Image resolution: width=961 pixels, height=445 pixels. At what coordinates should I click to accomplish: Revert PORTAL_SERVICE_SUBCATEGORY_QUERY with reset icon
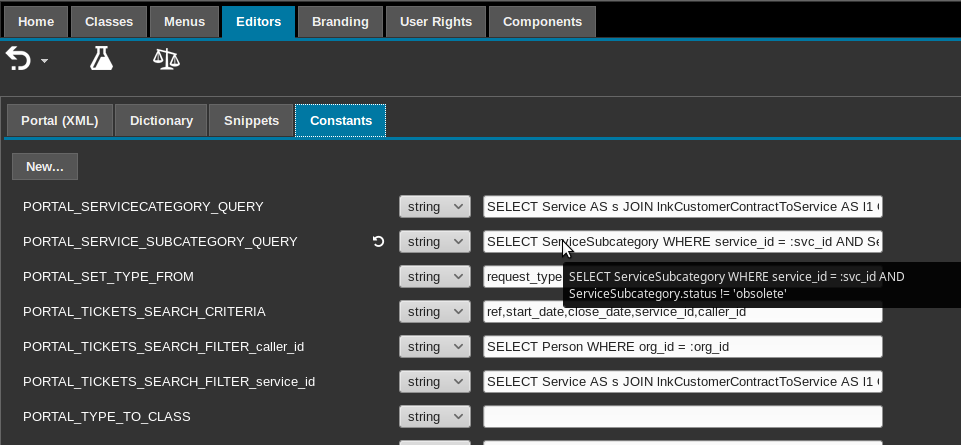point(378,242)
